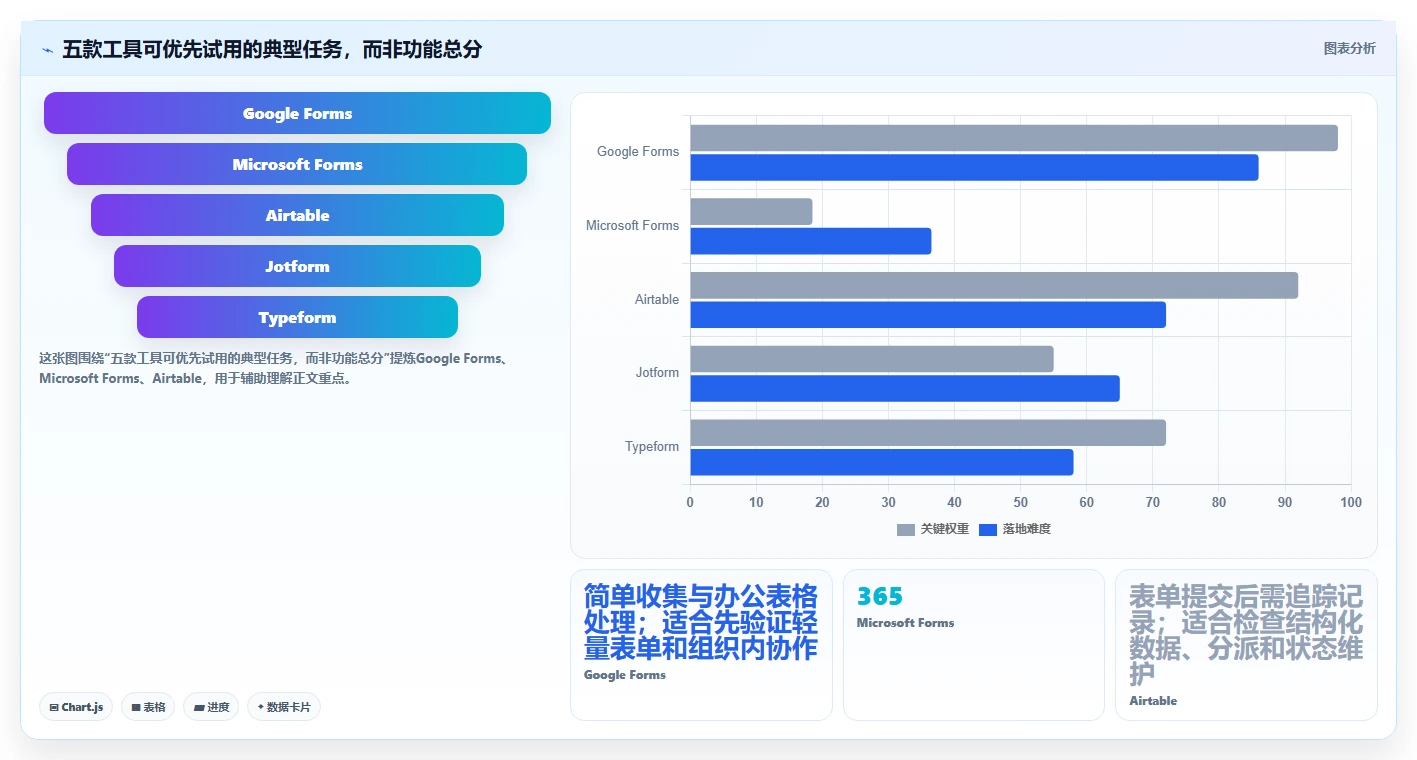This screenshot has height=760, width=1417.
Task: Open the 简单收集与办公表格处理 data card
Action: coord(701,644)
